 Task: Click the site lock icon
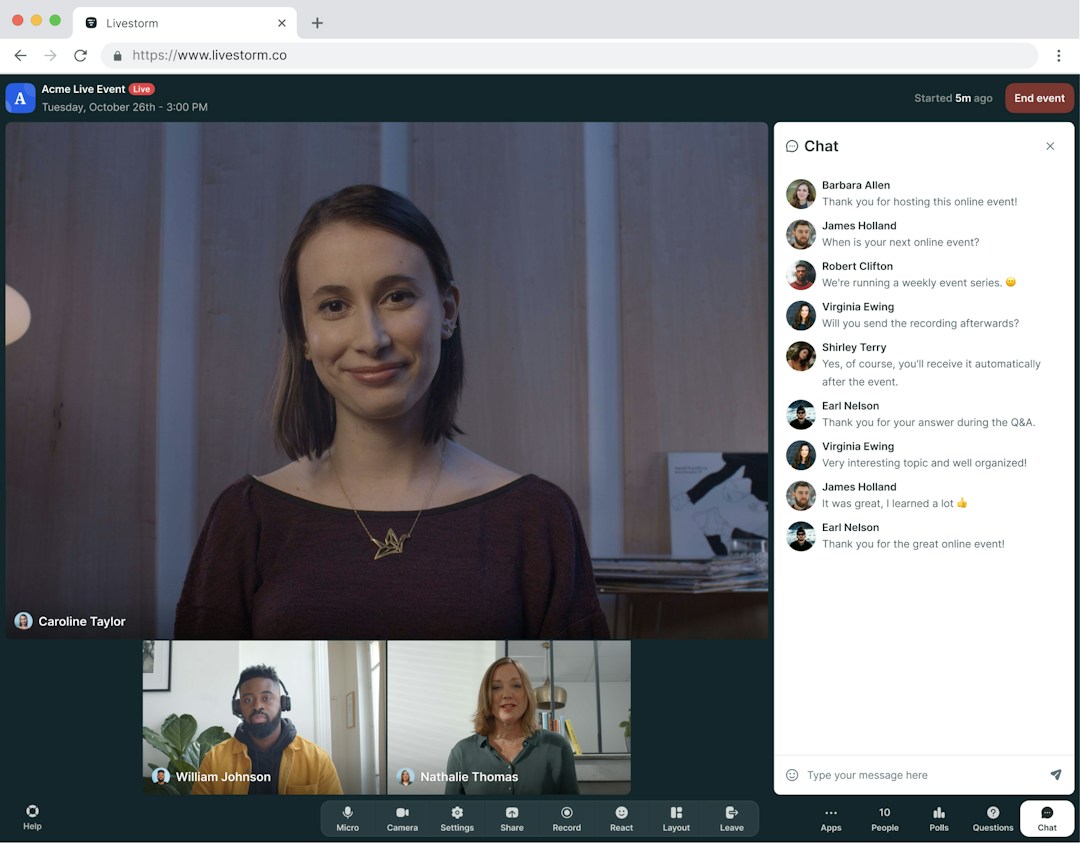[117, 56]
